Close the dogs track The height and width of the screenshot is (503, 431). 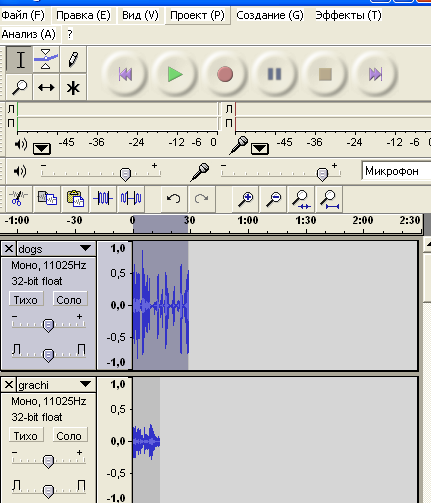click(x=9, y=249)
